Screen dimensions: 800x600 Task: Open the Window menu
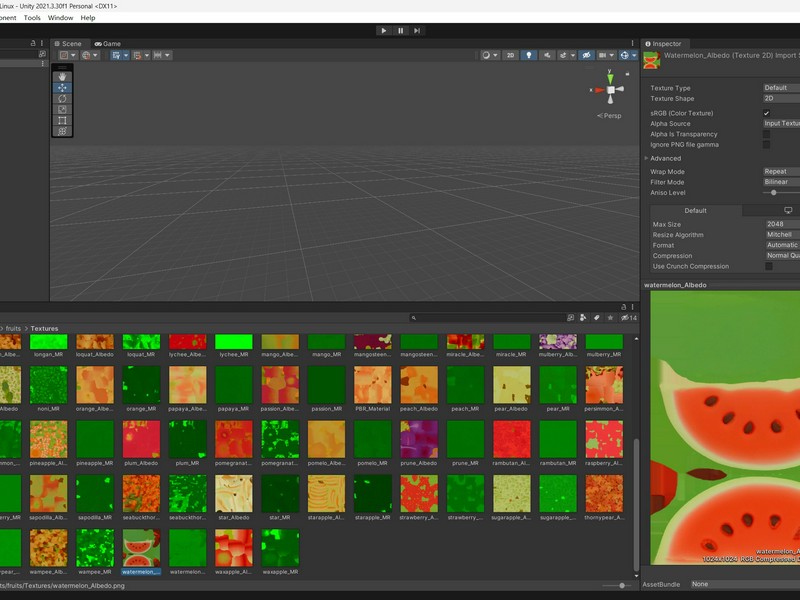(60, 17)
